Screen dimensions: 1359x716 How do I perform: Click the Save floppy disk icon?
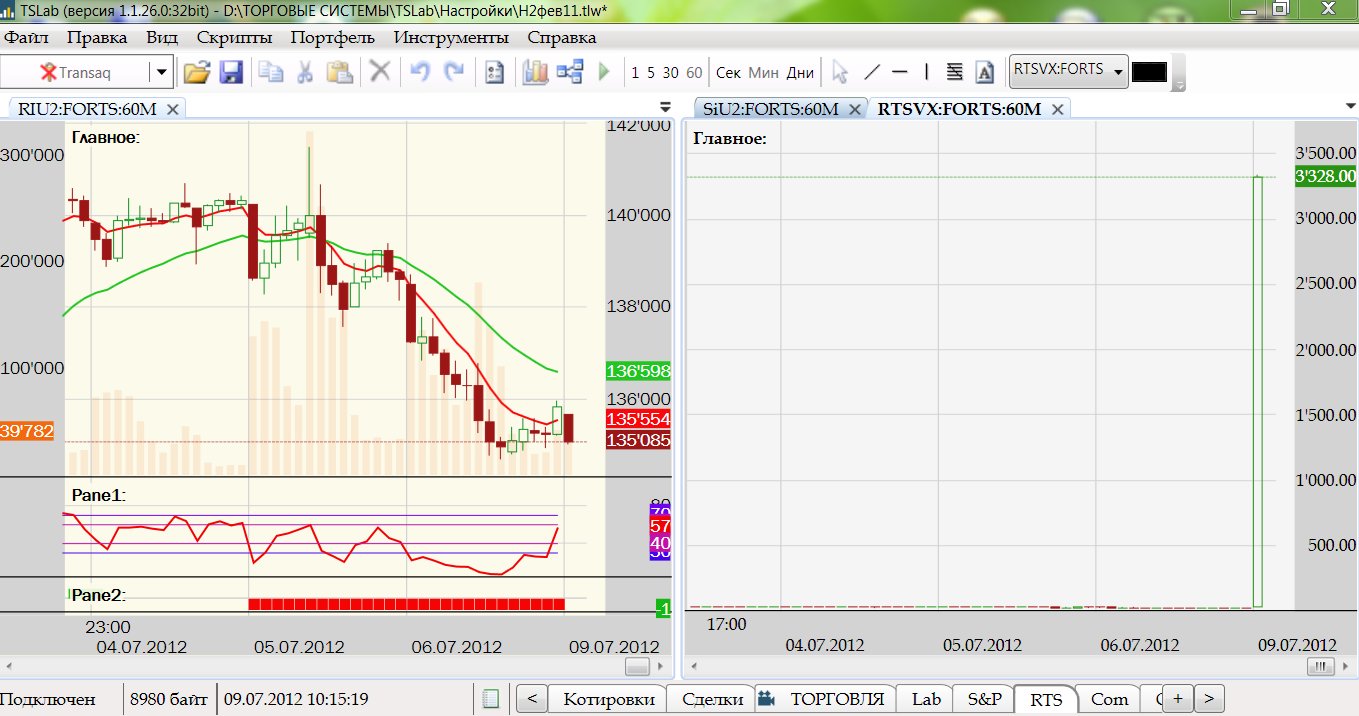(x=231, y=72)
